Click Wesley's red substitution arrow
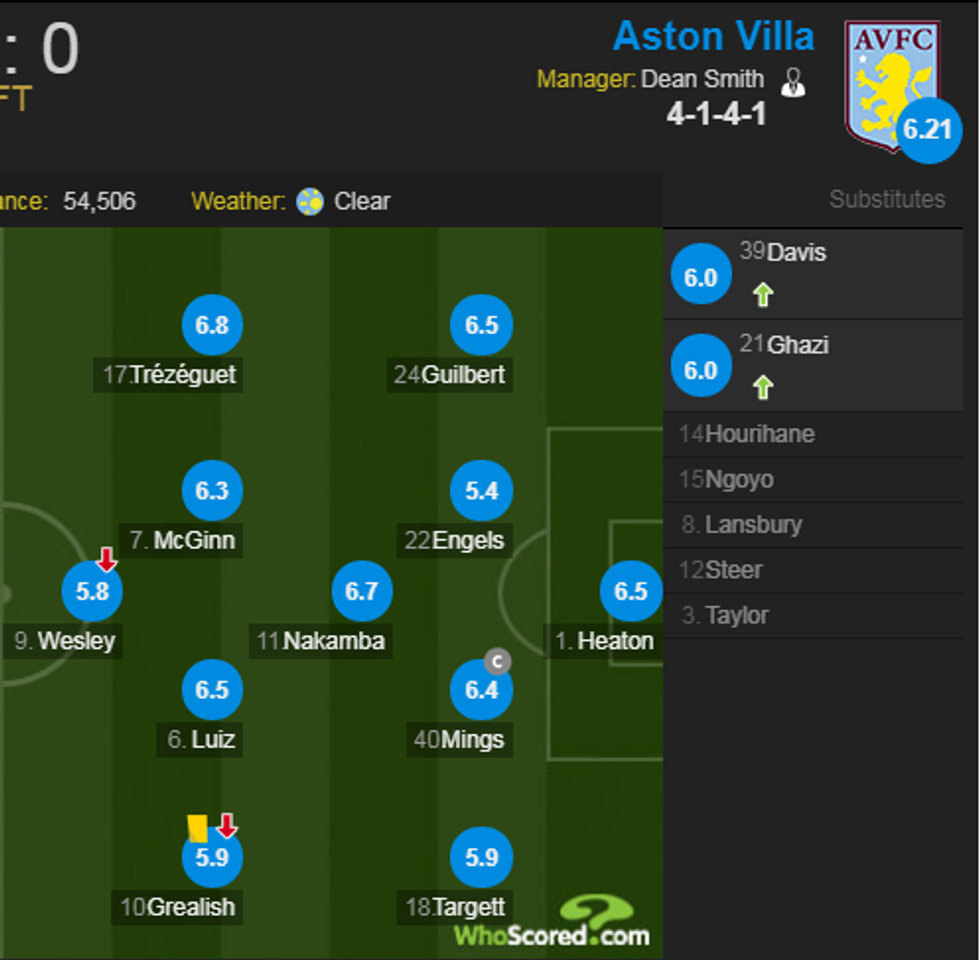This screenshot has width=980, height=960. [106, 559]
